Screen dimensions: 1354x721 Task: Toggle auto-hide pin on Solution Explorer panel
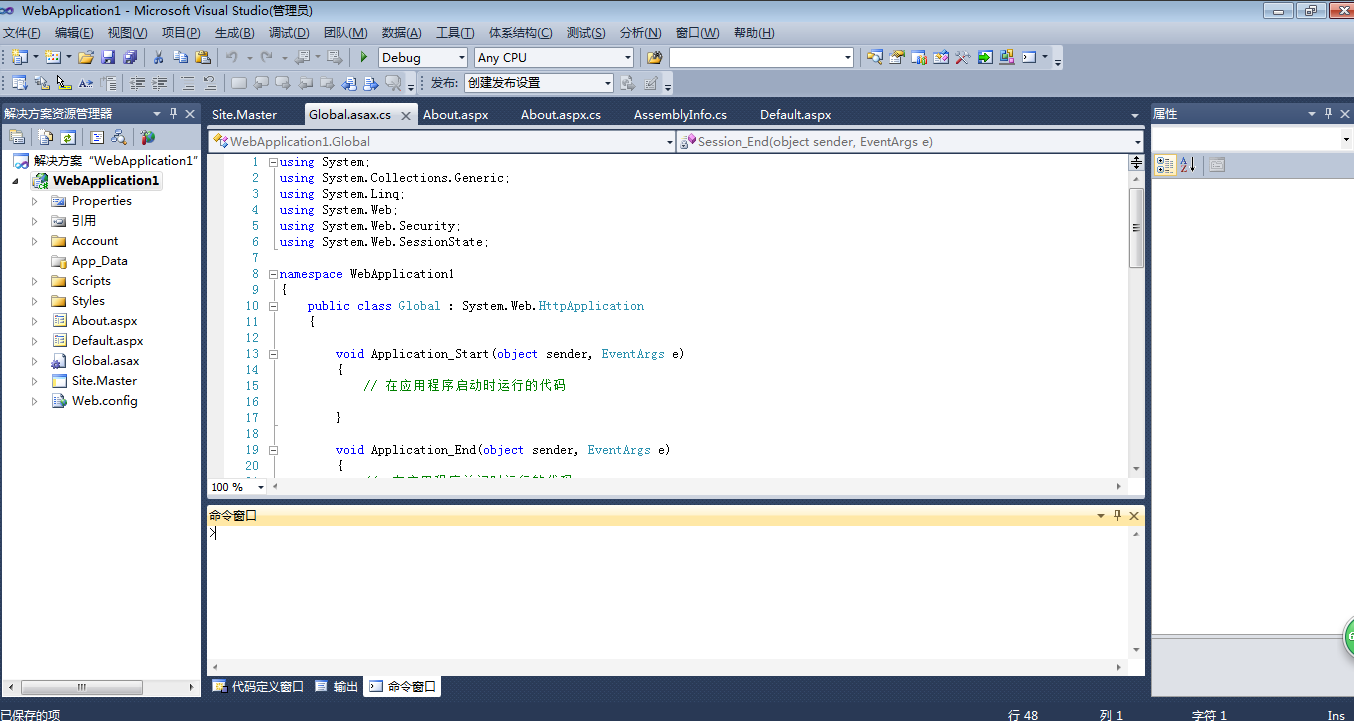click(x=174, y=113)
